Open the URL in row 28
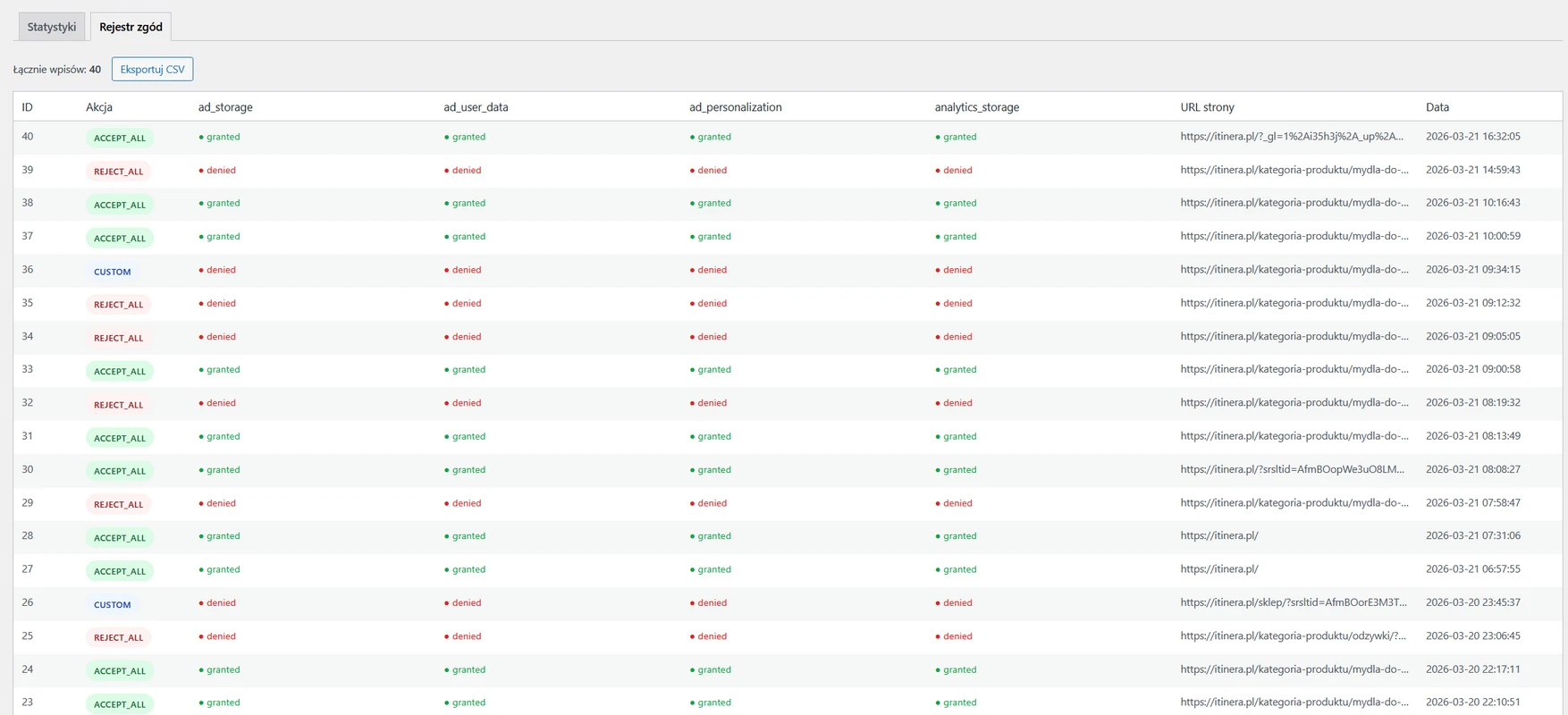This screenshot has width=1568, height=715. click(x=1218, y=536)
